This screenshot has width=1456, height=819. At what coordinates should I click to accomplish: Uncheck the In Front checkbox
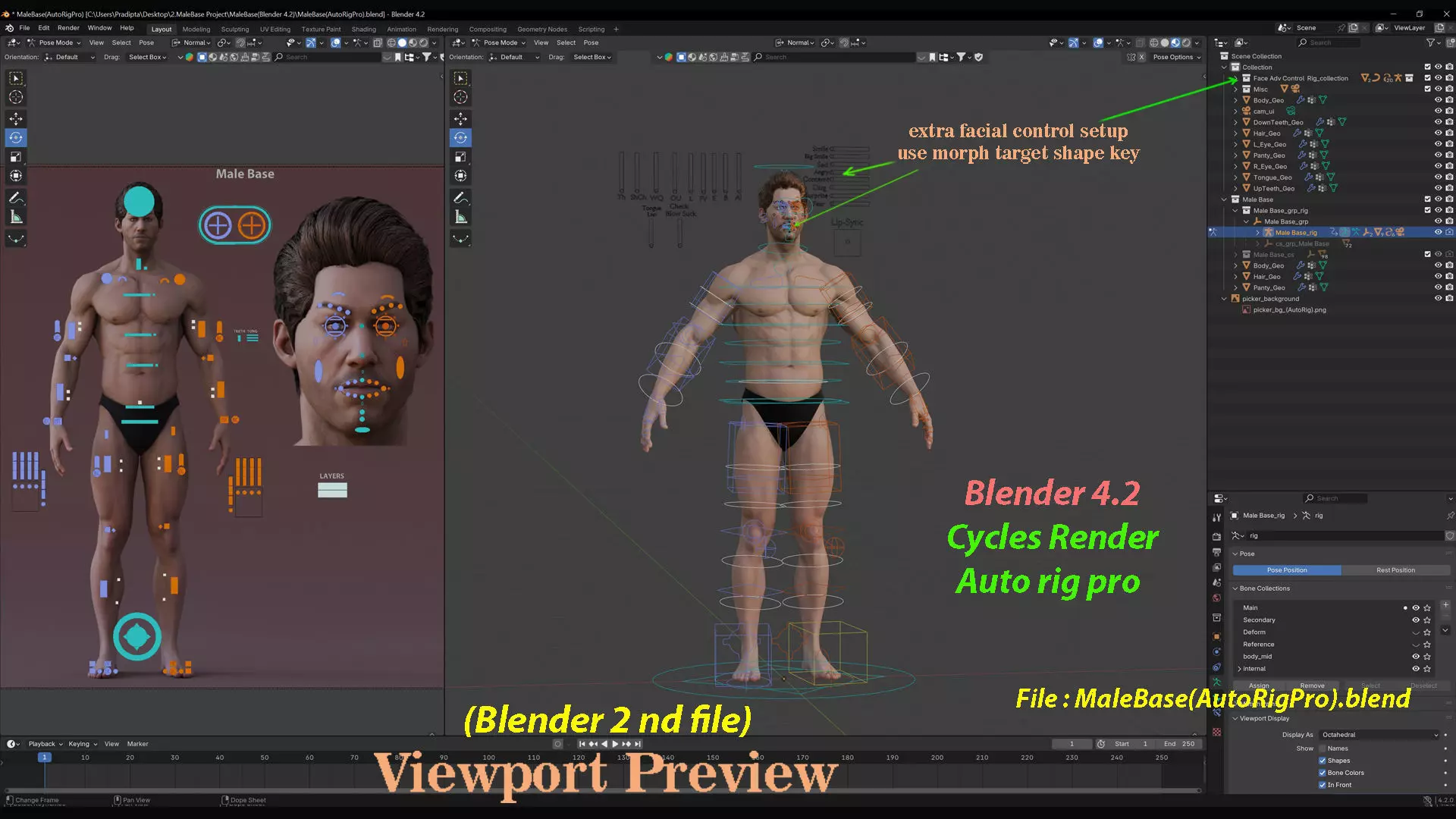tap(1323, 785)
